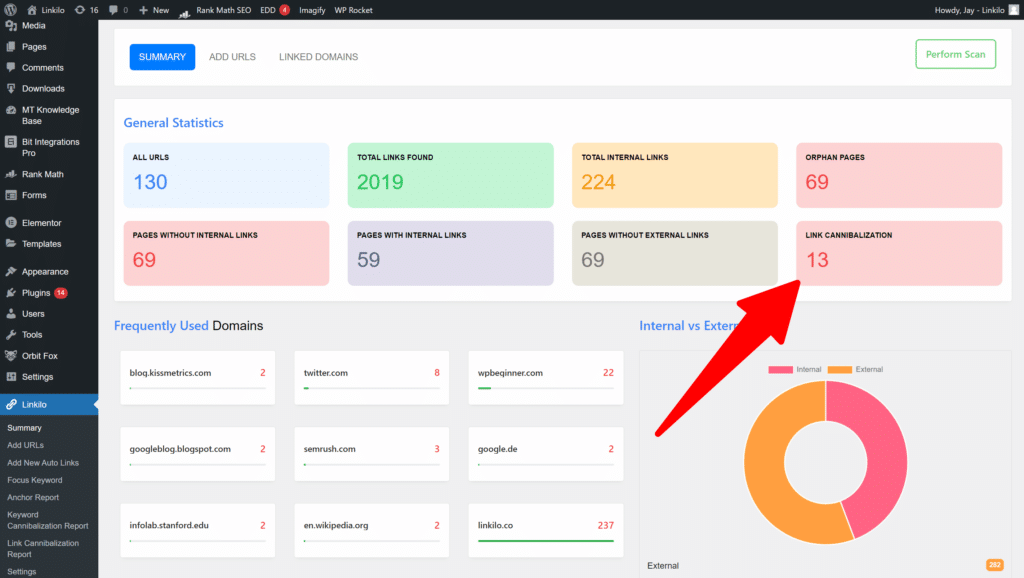The height and width of the screenshot is (578, 1024).
Task: Click the Plugins update badge showing 14
Action: [x=61, y=293]
